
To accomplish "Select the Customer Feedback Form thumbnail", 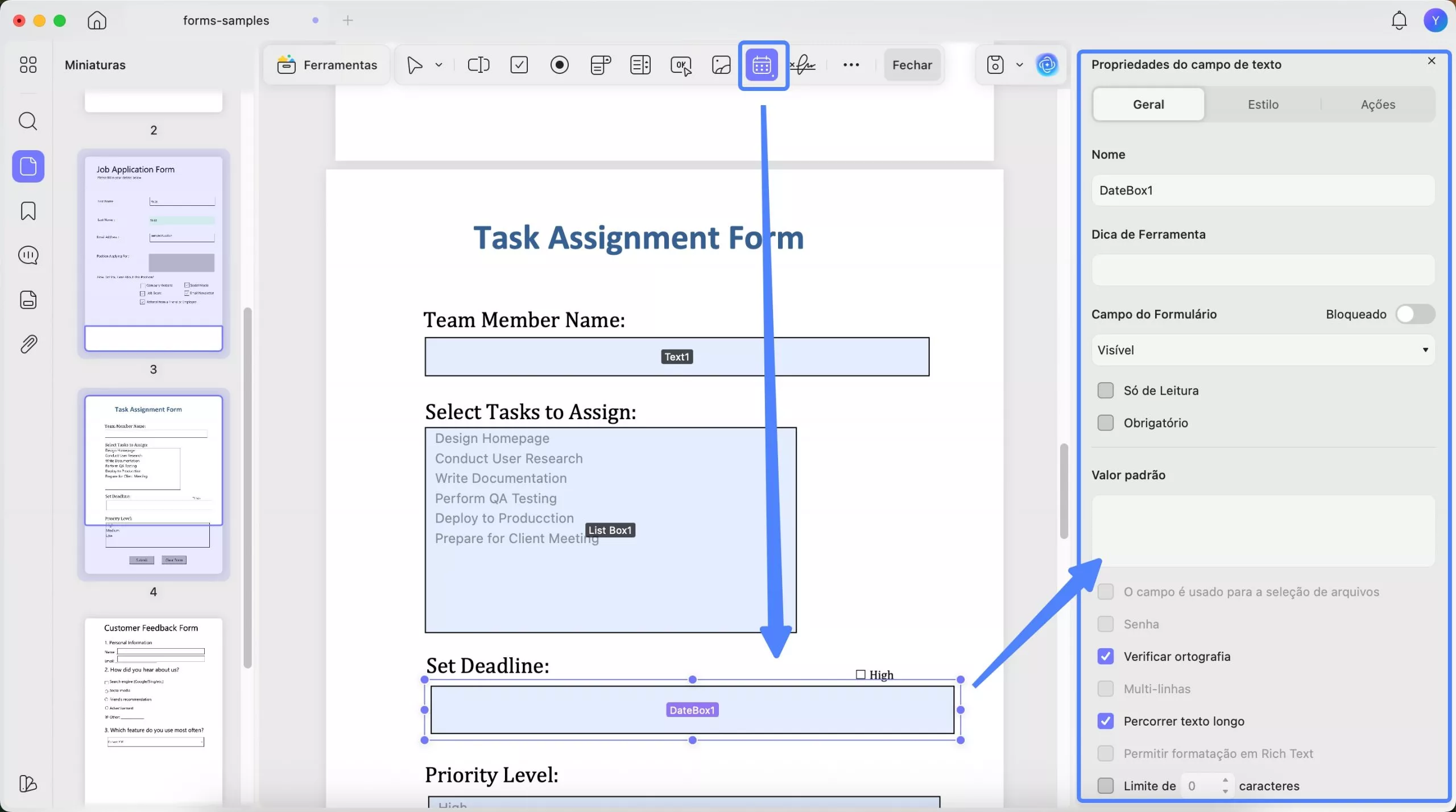I will [x=154, y=711].
